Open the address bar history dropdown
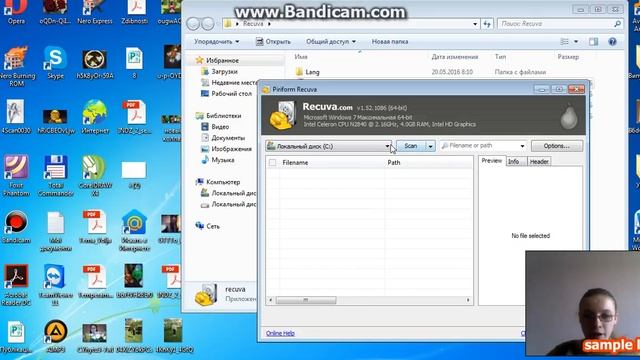This screenshot has width=640, height=360. click(475, 24)
